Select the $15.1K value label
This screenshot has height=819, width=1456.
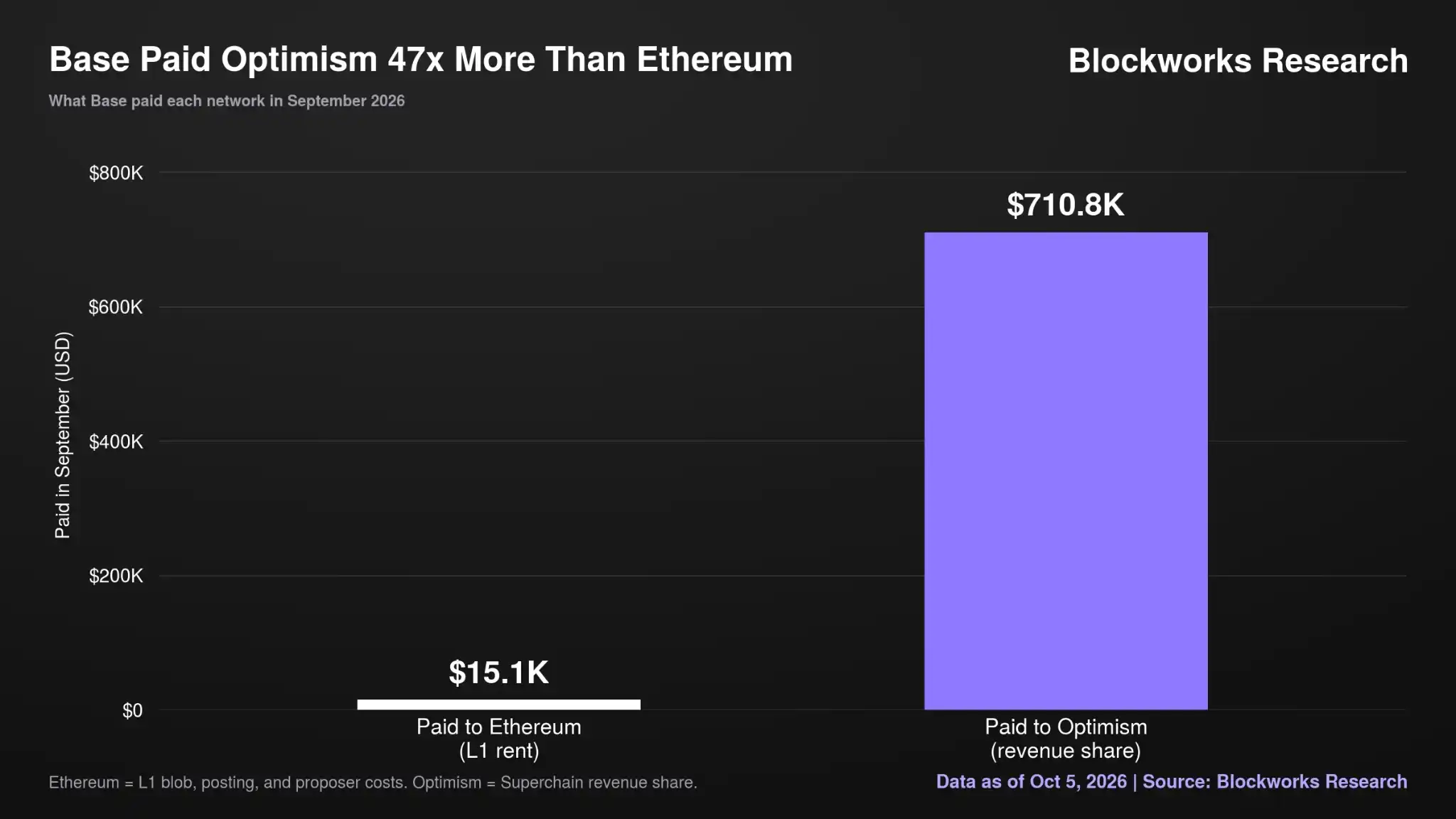498,673
